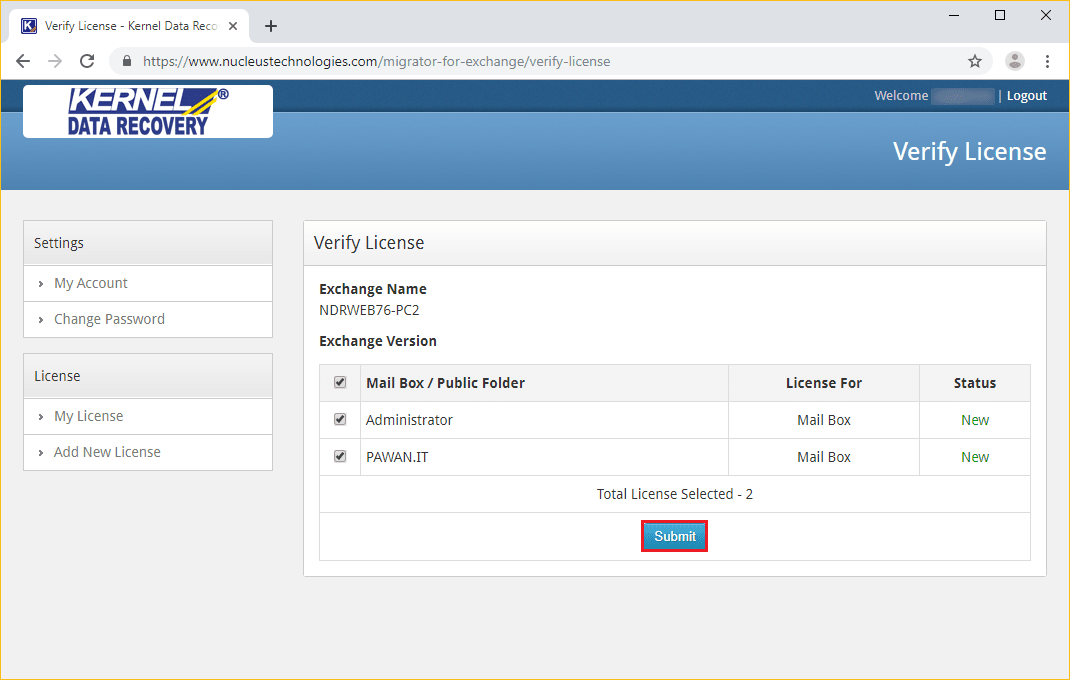Screen dimensions: 1070x680
Task: Click the Logout link
Action: [x=1026, y=96]
